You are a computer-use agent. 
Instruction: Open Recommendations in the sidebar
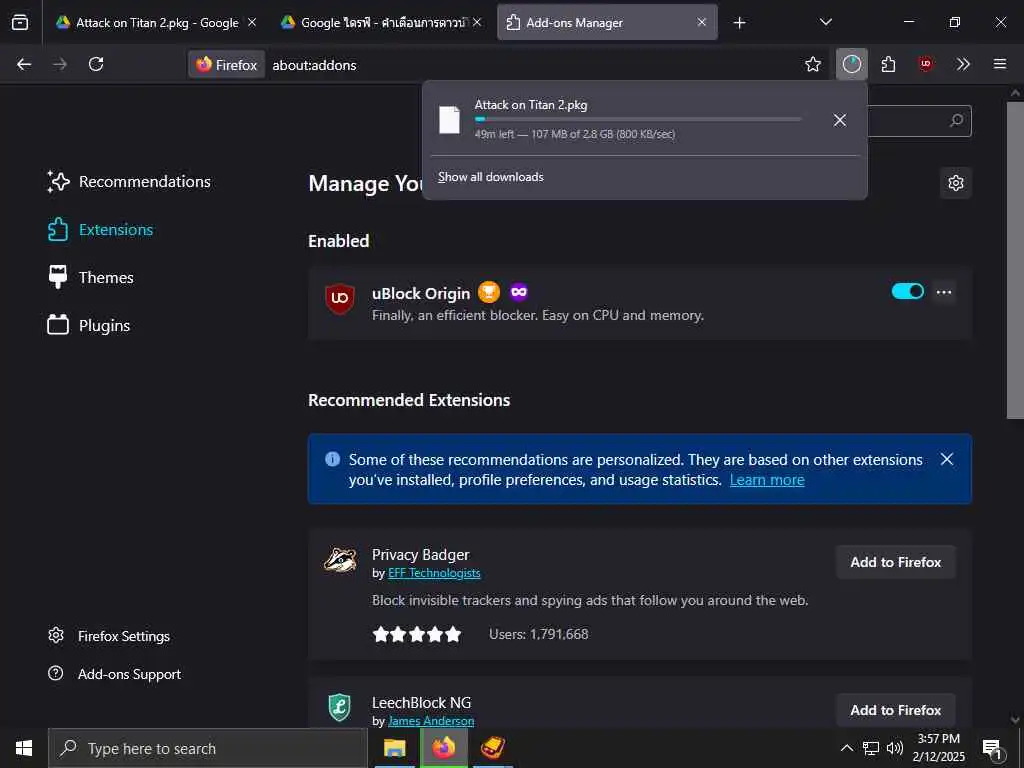[129, 182]
